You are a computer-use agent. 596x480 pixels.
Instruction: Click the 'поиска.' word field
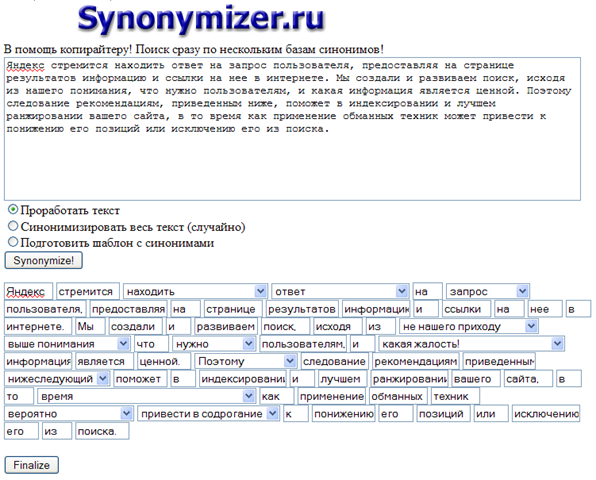(x=102, y=431)
